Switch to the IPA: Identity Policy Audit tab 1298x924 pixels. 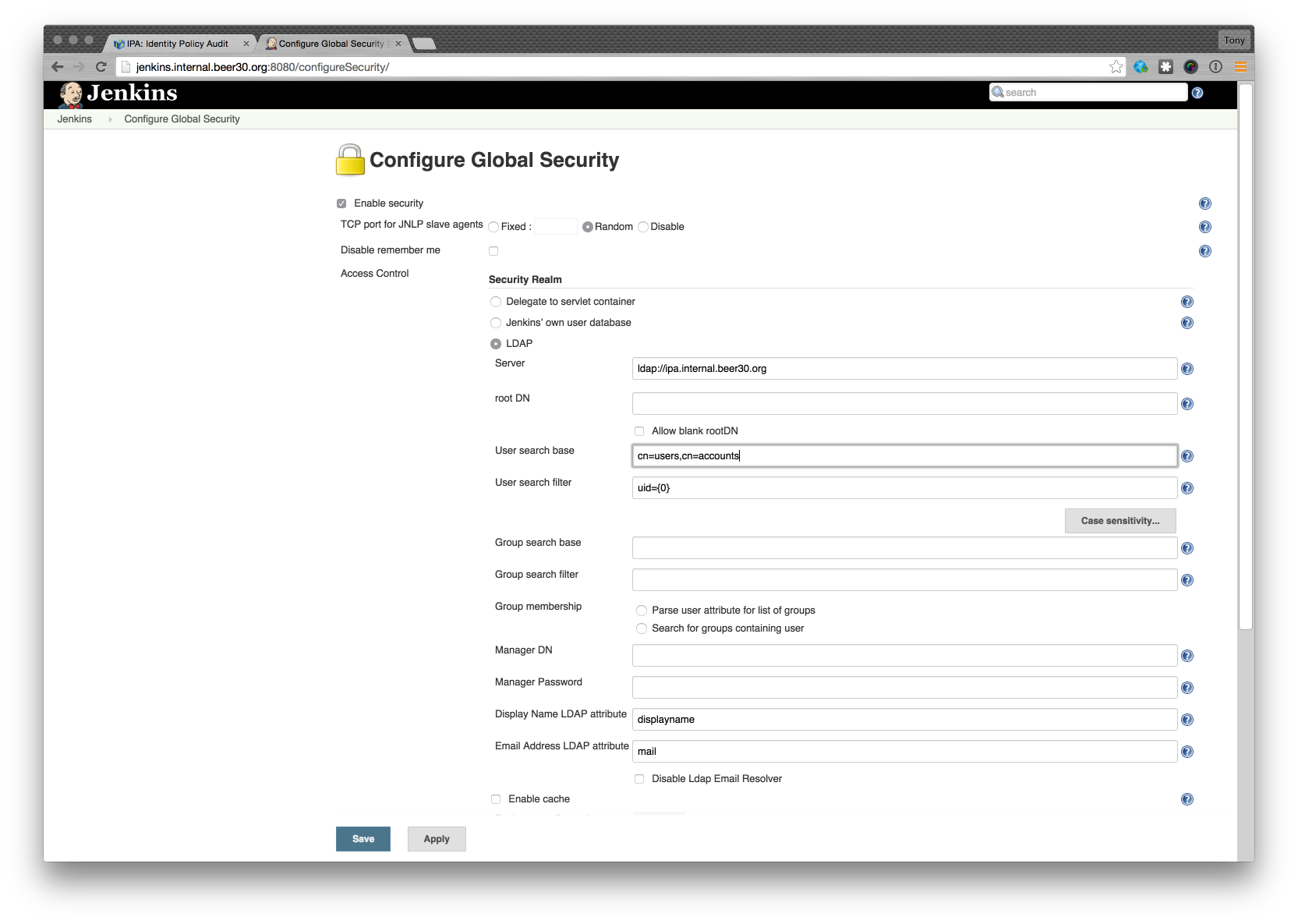coord(178,44)
